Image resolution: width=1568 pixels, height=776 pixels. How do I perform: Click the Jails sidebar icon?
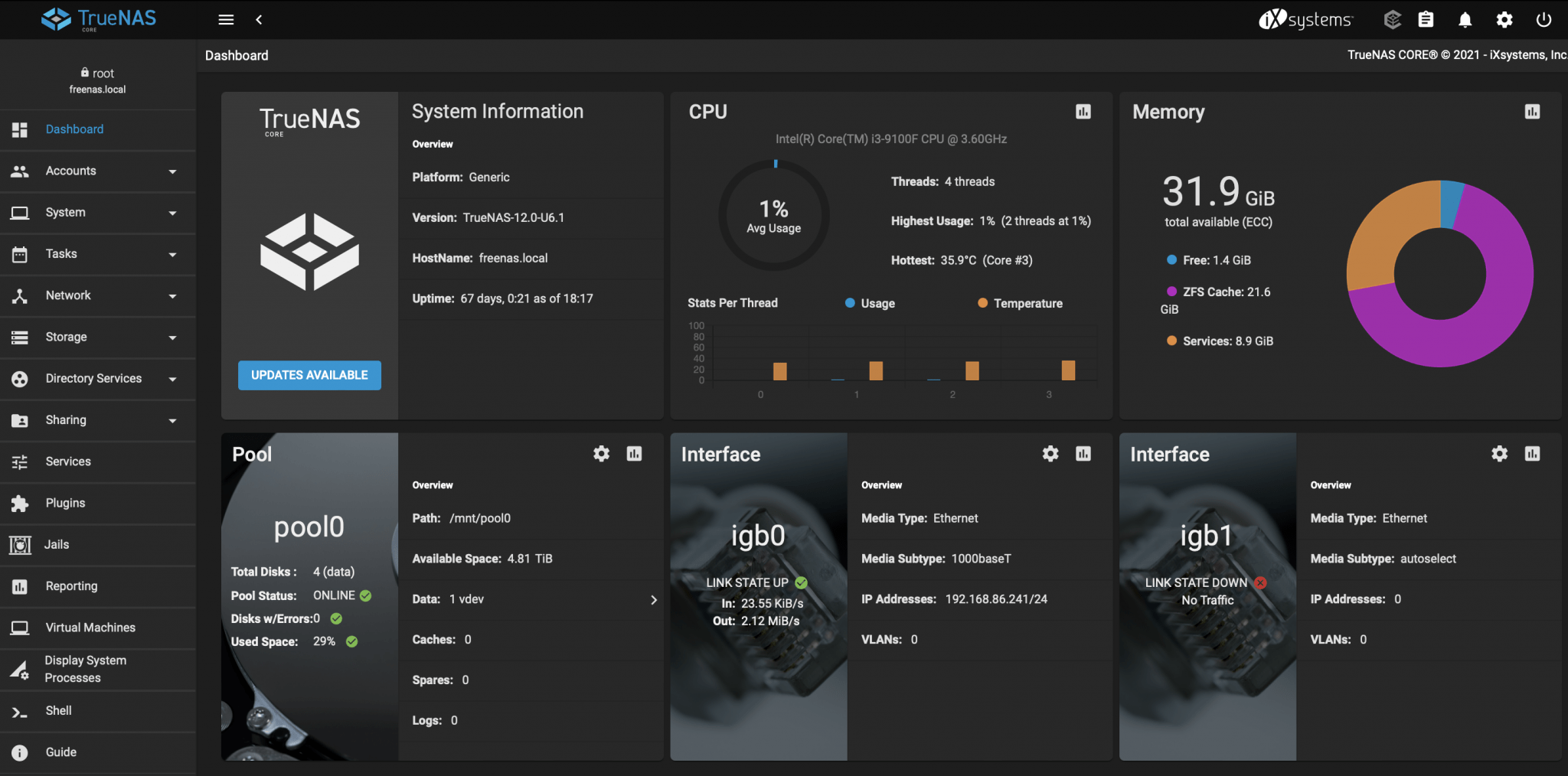coord(20,545)
